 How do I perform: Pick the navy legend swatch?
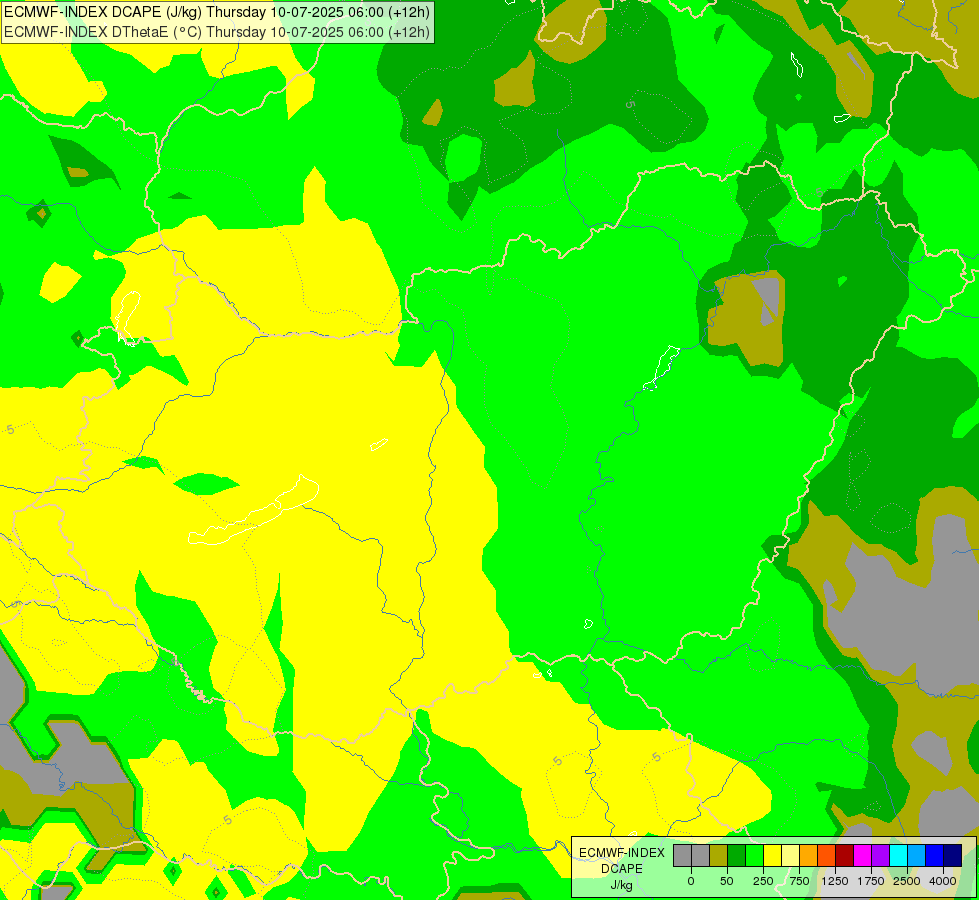tap(953, 855)
